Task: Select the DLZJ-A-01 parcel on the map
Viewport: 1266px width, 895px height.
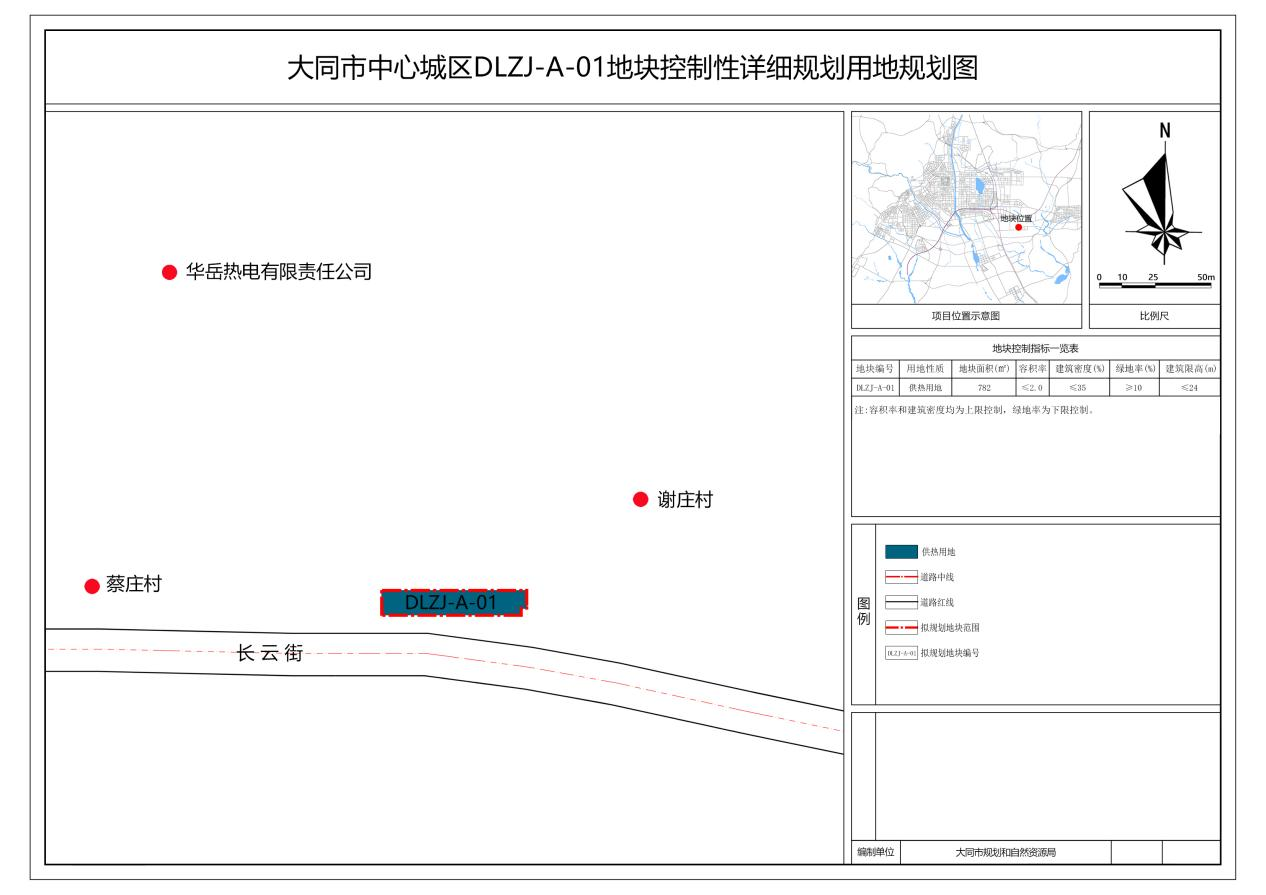Action: 453,602
